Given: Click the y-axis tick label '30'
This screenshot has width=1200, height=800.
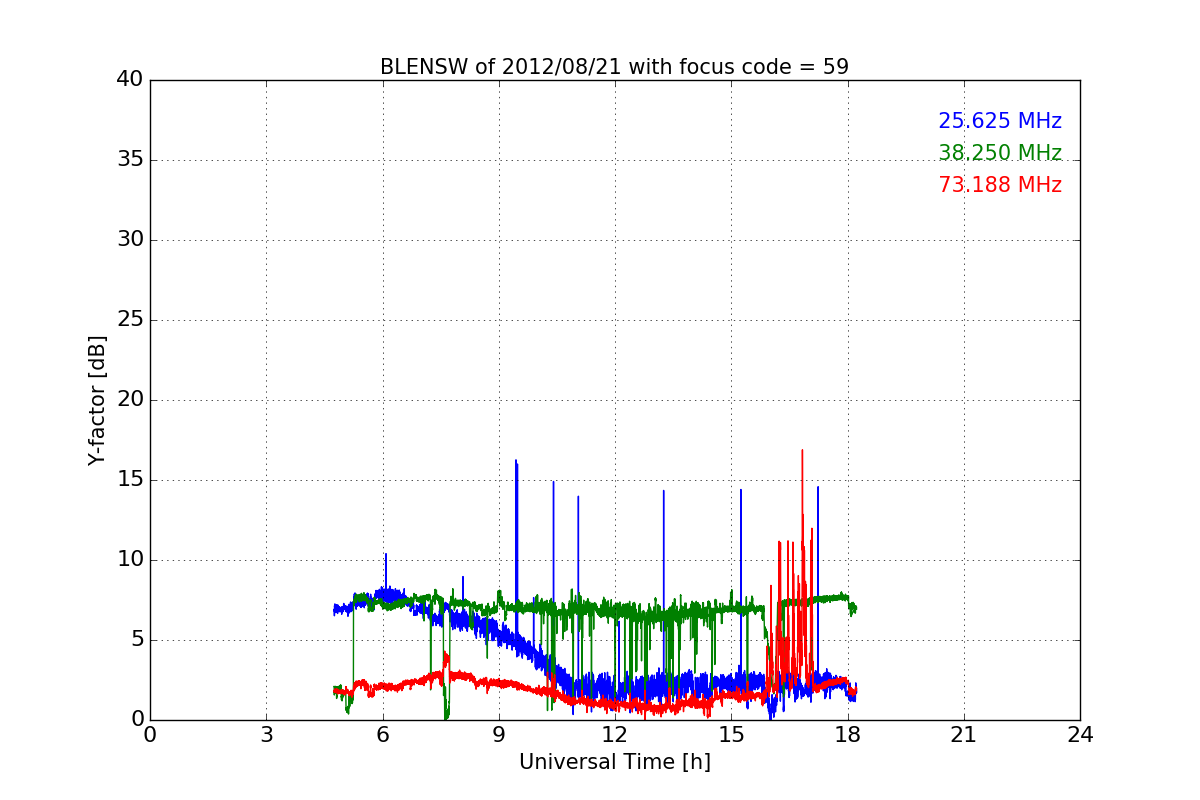Looking at the screenshot, I should pos(130,240).
